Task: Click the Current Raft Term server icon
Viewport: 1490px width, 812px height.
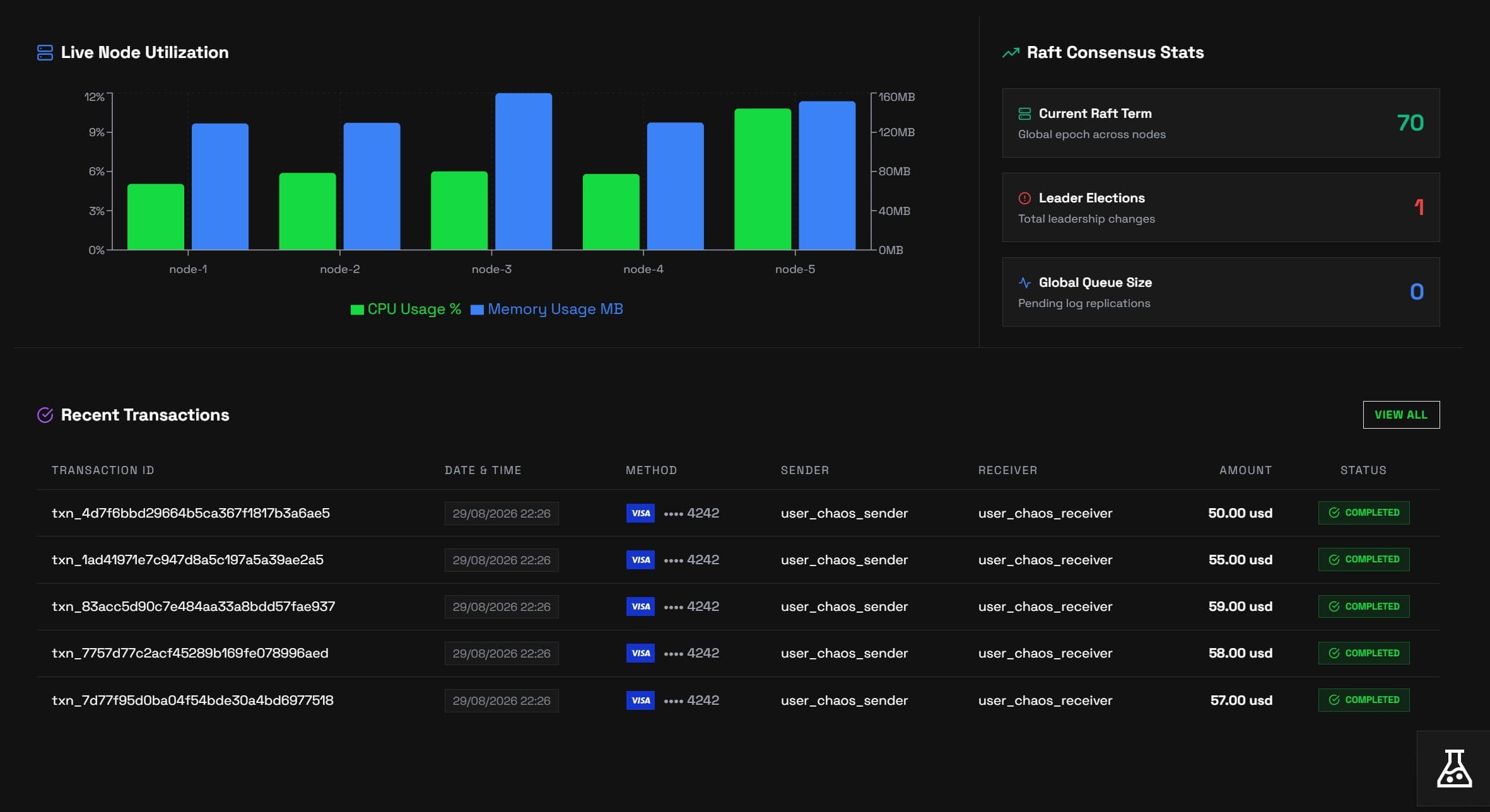Action: pyautogui.click(x=1024, y=113)
